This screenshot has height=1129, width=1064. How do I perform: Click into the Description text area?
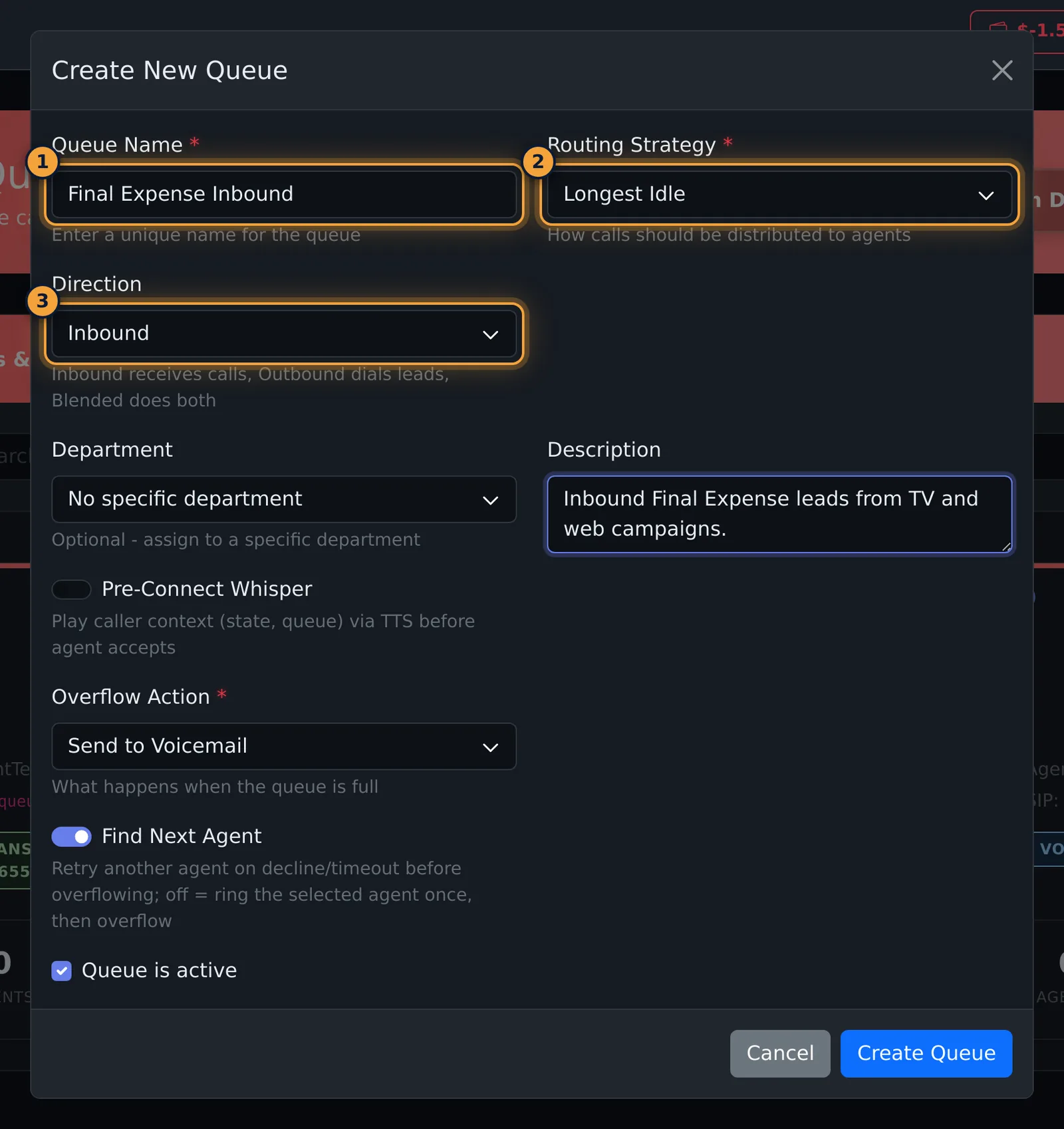(779, 514)
